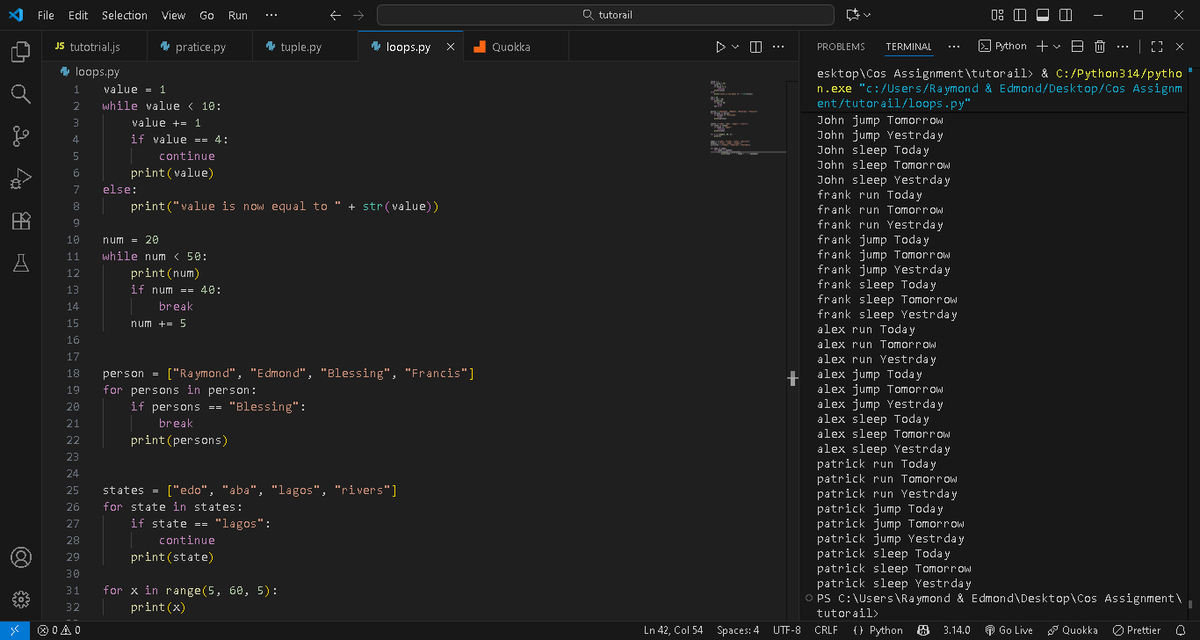
Task: Split the terminal
Action: click(1076, 46)
